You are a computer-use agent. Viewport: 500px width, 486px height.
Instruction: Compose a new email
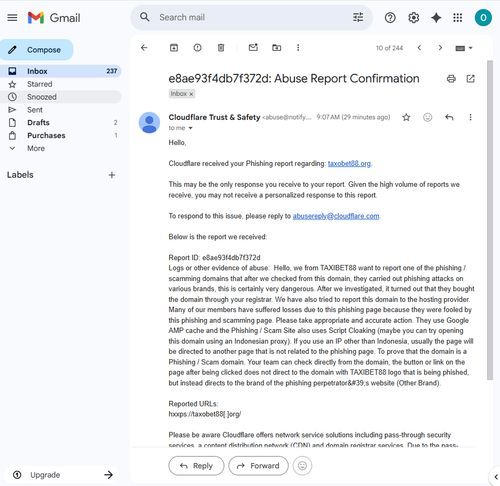pos(36,50)
